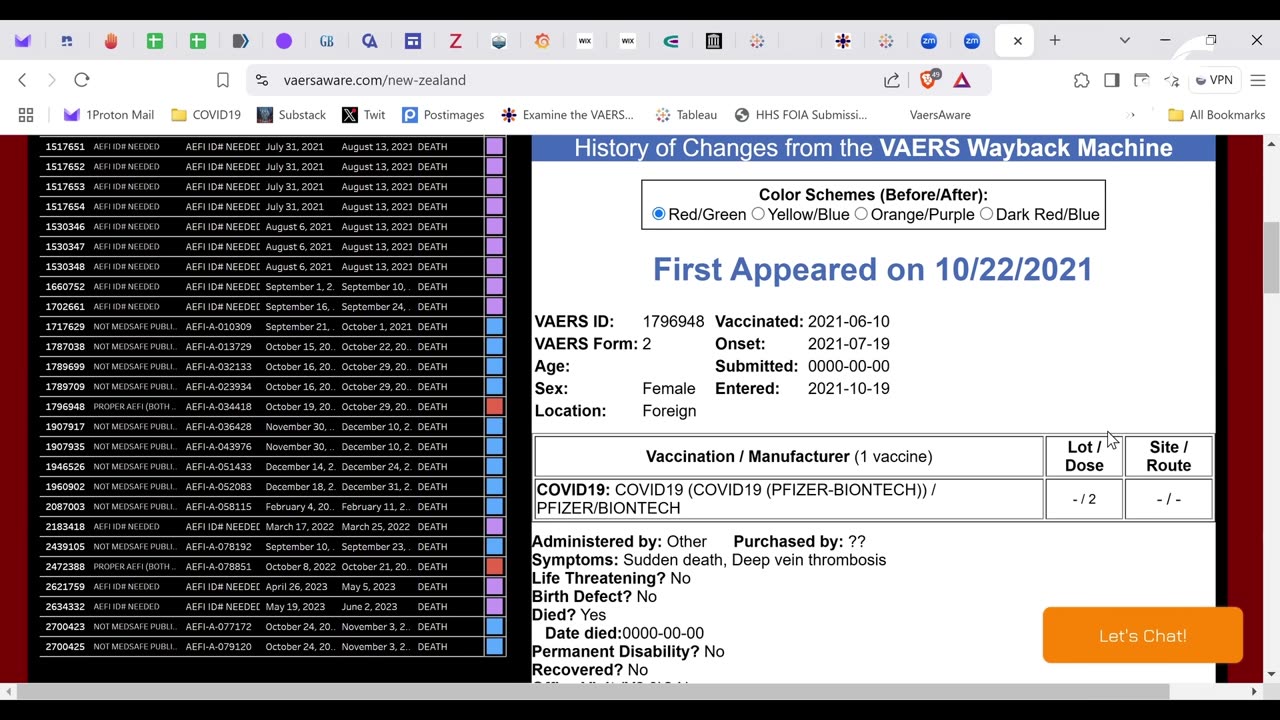Select row 2621759 dated April 26, 2023

[x=272, y=587]
